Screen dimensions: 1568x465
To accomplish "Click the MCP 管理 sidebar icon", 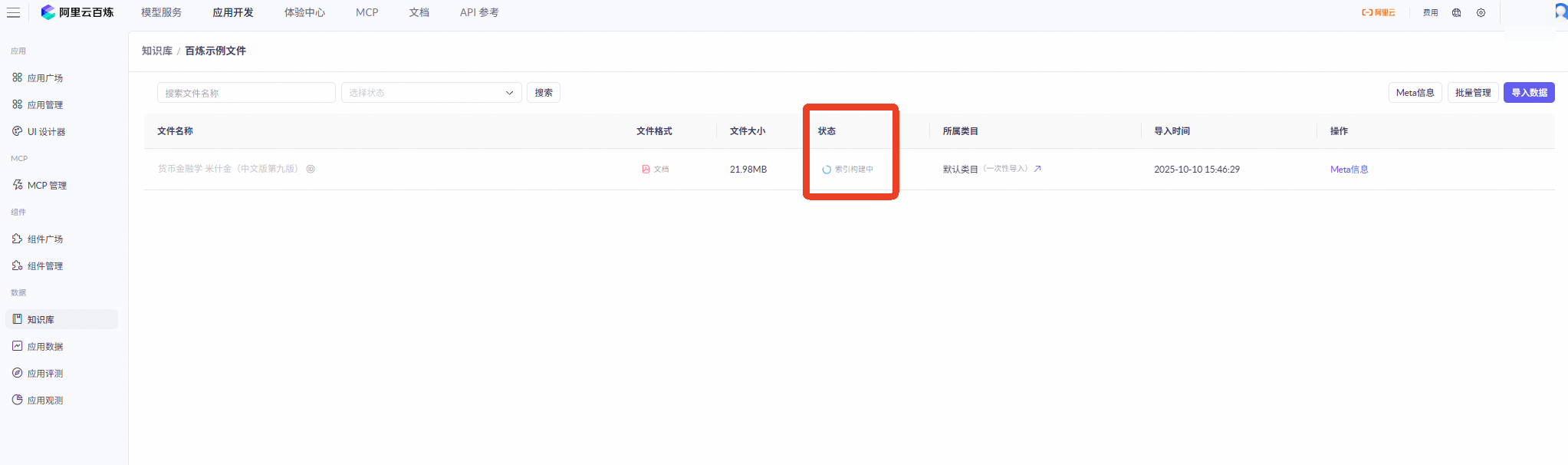I will pyautogui.click(x=17, y=185).
